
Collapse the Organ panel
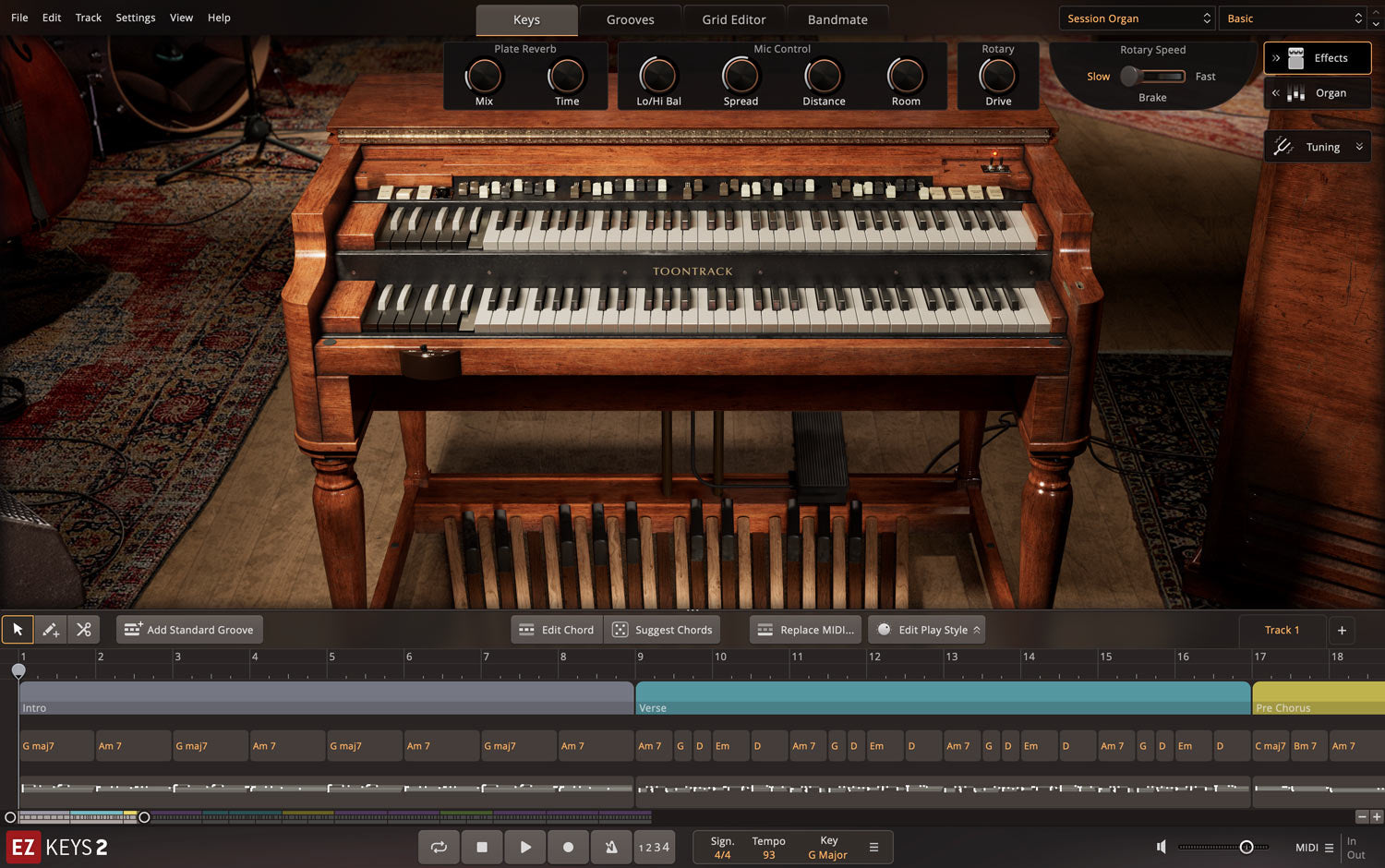click(1276, 92)
